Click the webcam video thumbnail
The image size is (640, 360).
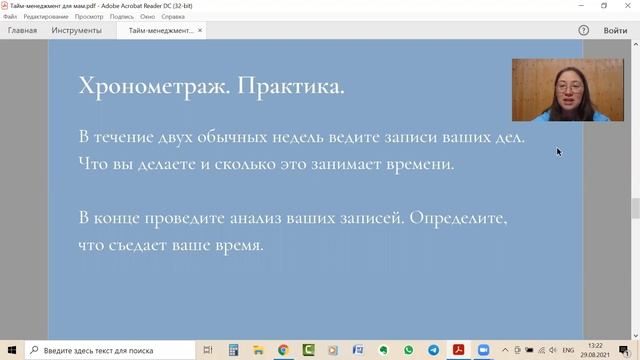pos(568,90)
